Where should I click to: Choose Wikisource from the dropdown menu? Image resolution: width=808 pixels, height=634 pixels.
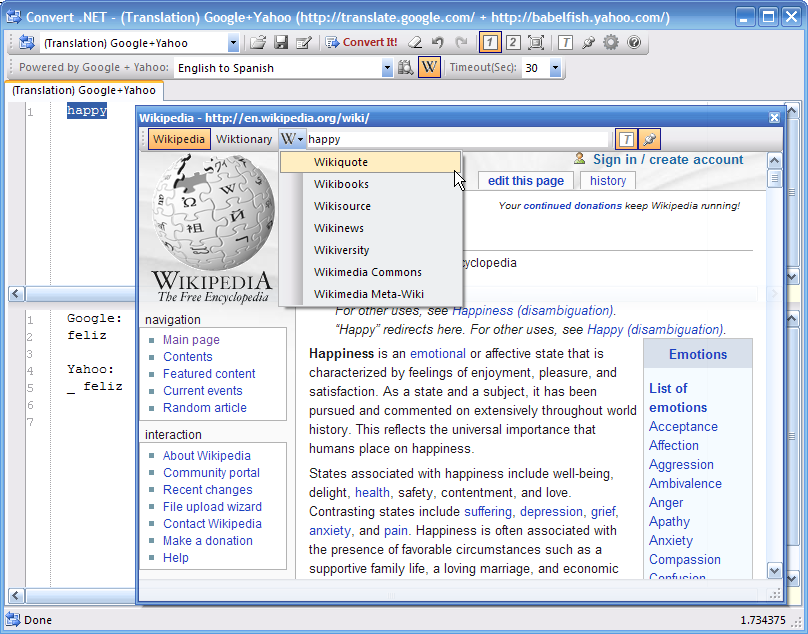click(370, 206)
